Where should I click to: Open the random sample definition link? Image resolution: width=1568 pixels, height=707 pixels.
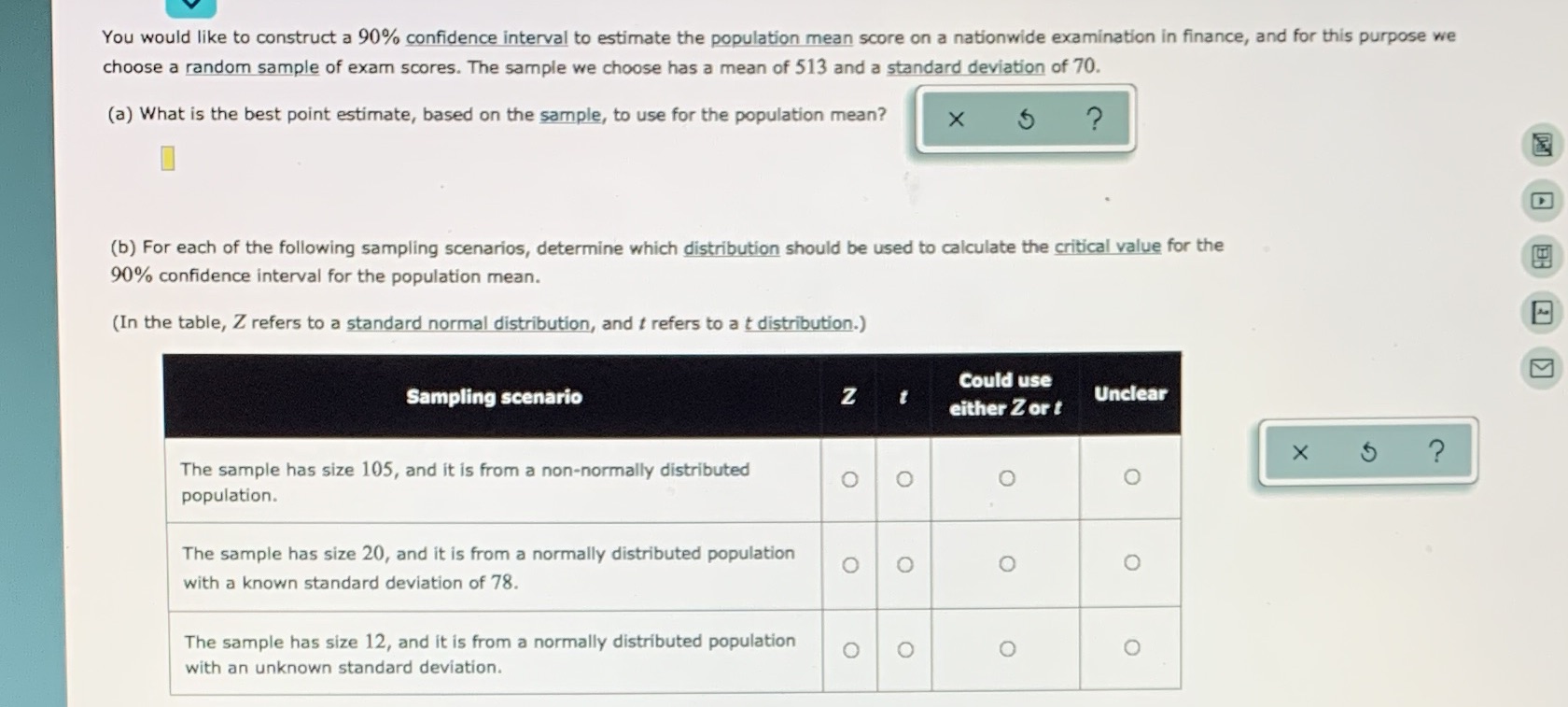click(250, 66)
